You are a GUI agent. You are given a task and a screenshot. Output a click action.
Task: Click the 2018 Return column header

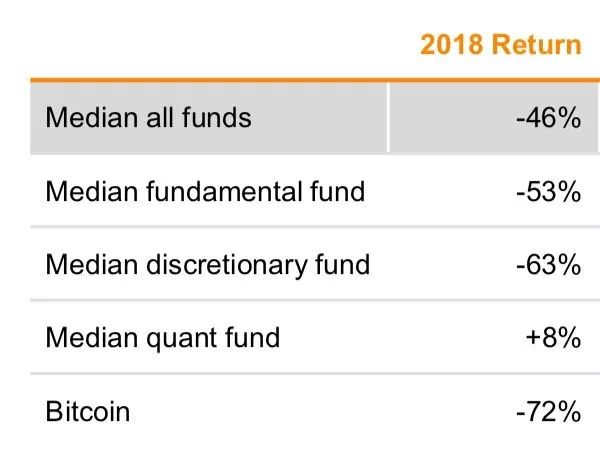501,45
